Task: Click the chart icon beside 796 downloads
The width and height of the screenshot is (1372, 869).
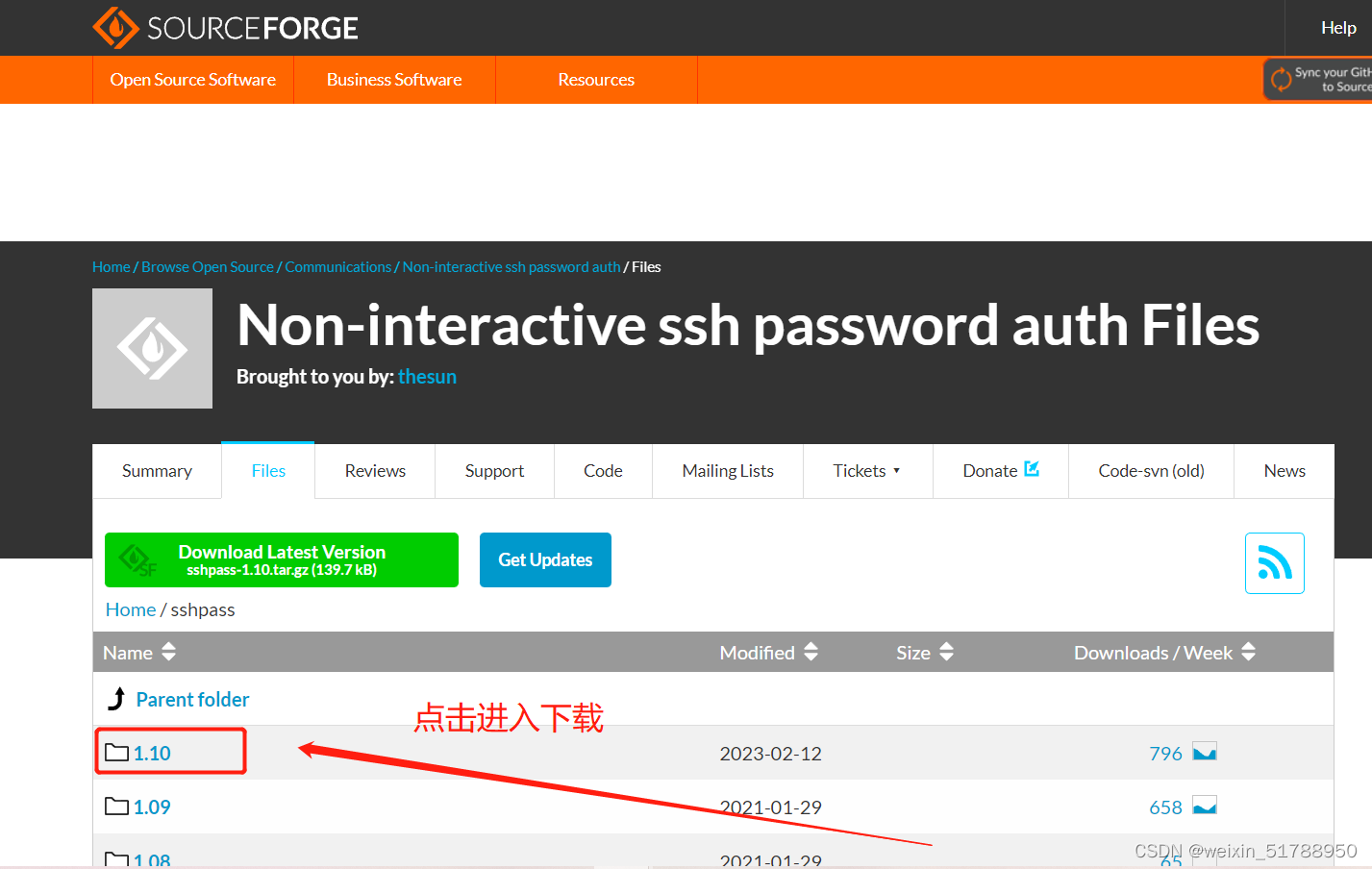Action: click(1205, 752)
